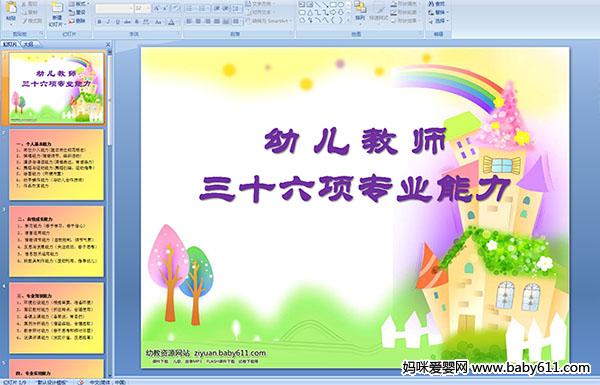Toggle Bold formatting
Image resolution: width=600 pixels, height=385 pixels.
coord(99,22)
